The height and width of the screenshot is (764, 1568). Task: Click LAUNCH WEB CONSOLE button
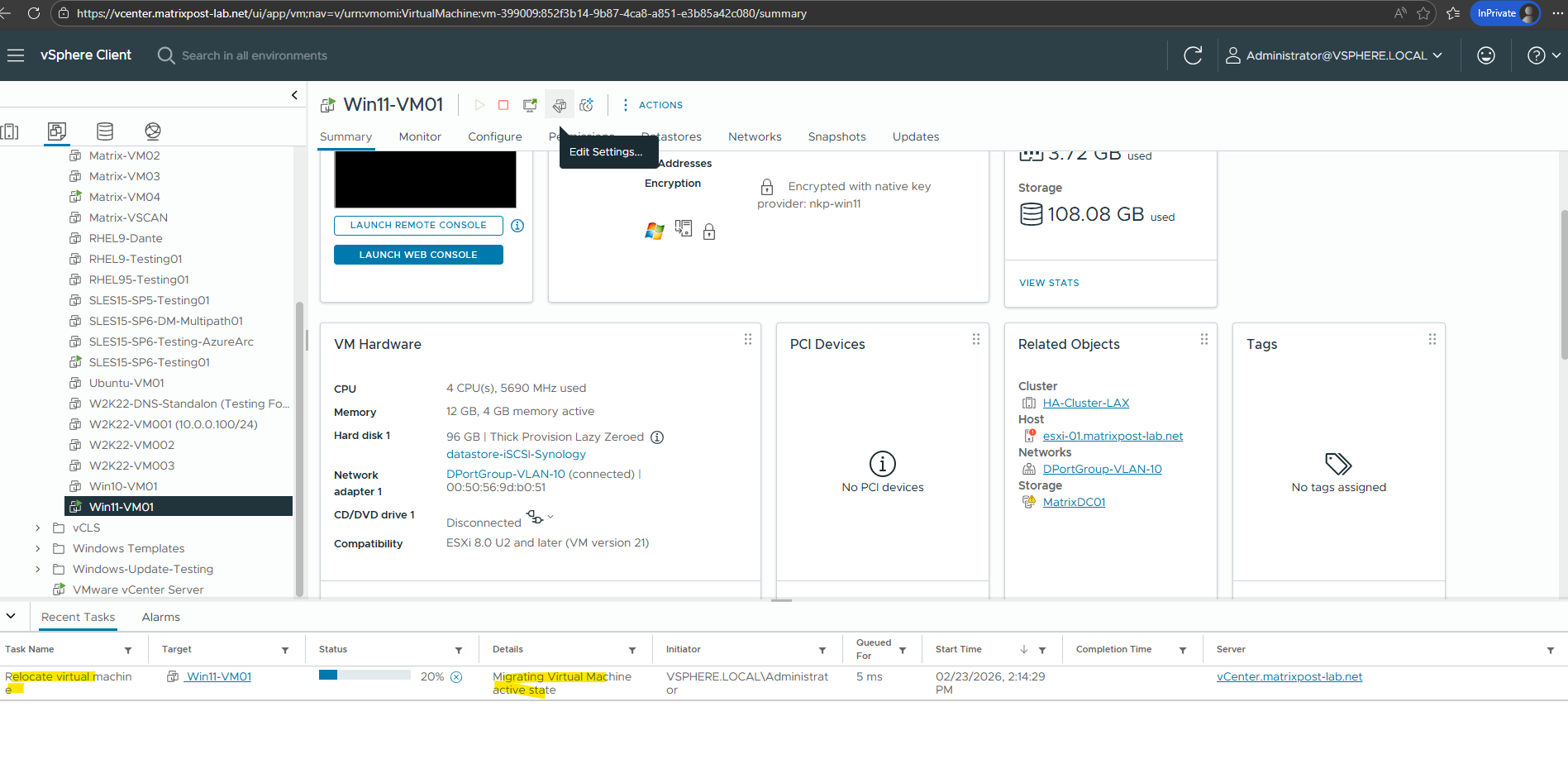pyautogui.click(x=418, y=255)
